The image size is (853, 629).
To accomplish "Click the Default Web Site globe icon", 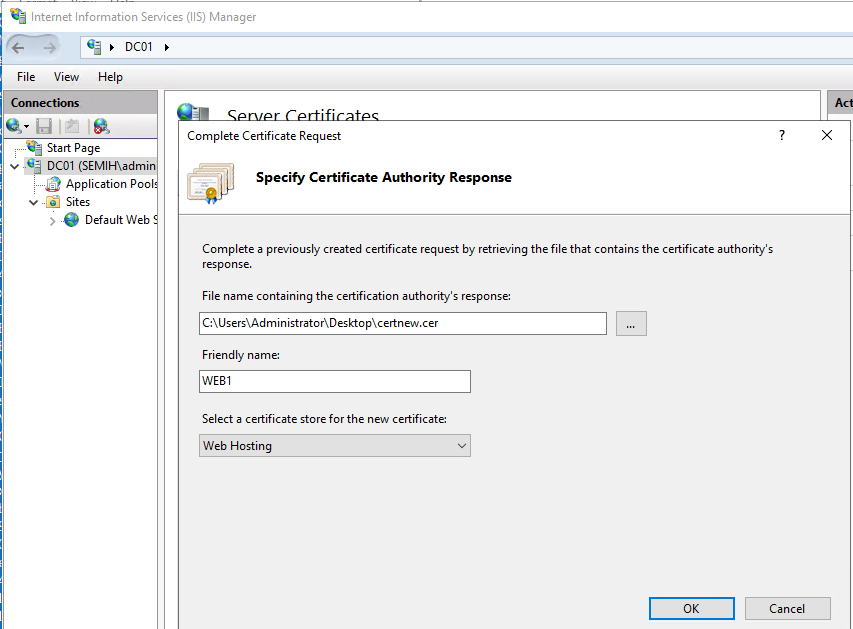I will coord(72,220).
